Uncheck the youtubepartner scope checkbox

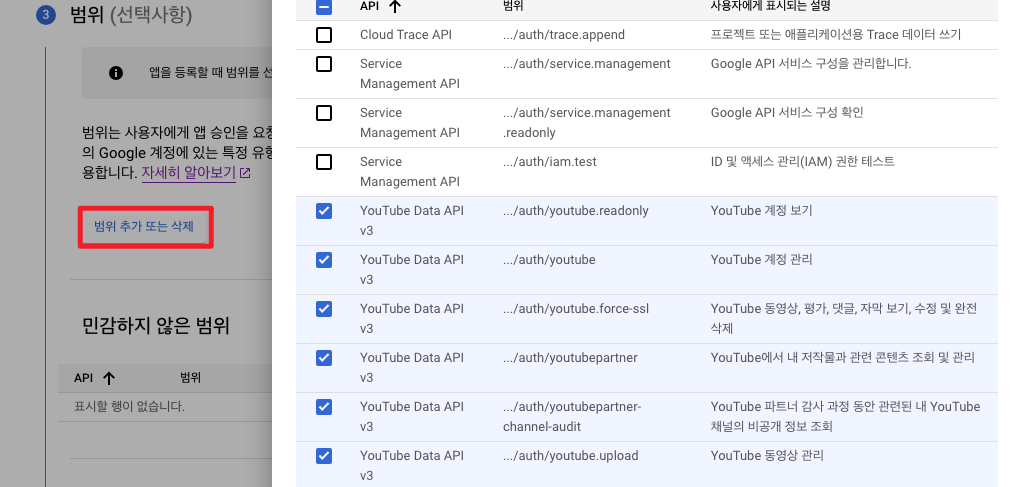tap(324, 358)
